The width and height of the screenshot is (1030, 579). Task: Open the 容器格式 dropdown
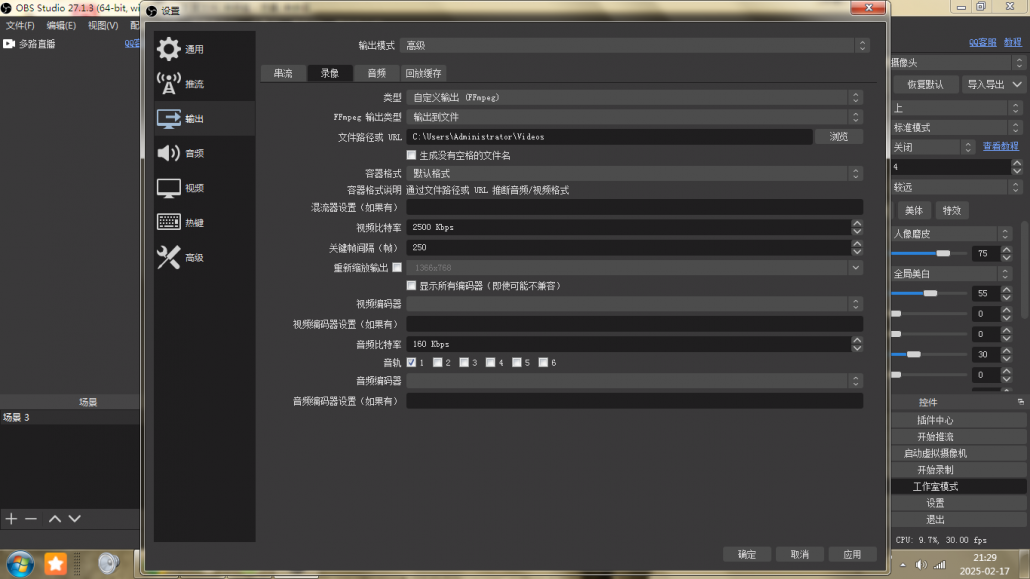[634, 173]
